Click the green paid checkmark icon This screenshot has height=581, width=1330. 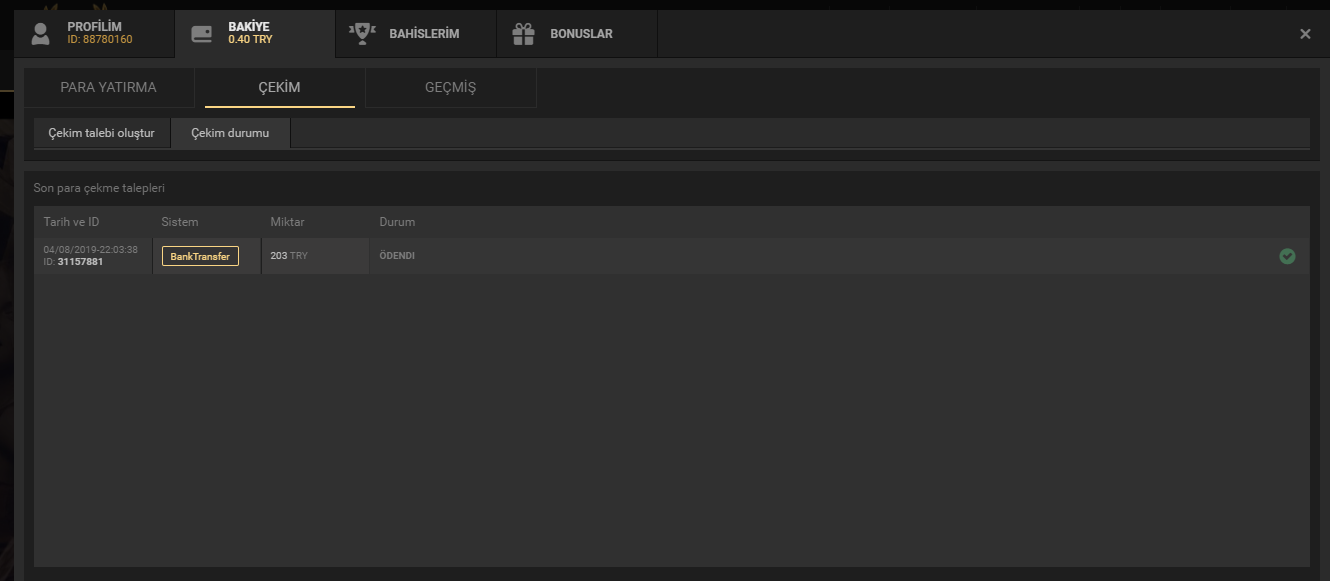(1287, 256)
